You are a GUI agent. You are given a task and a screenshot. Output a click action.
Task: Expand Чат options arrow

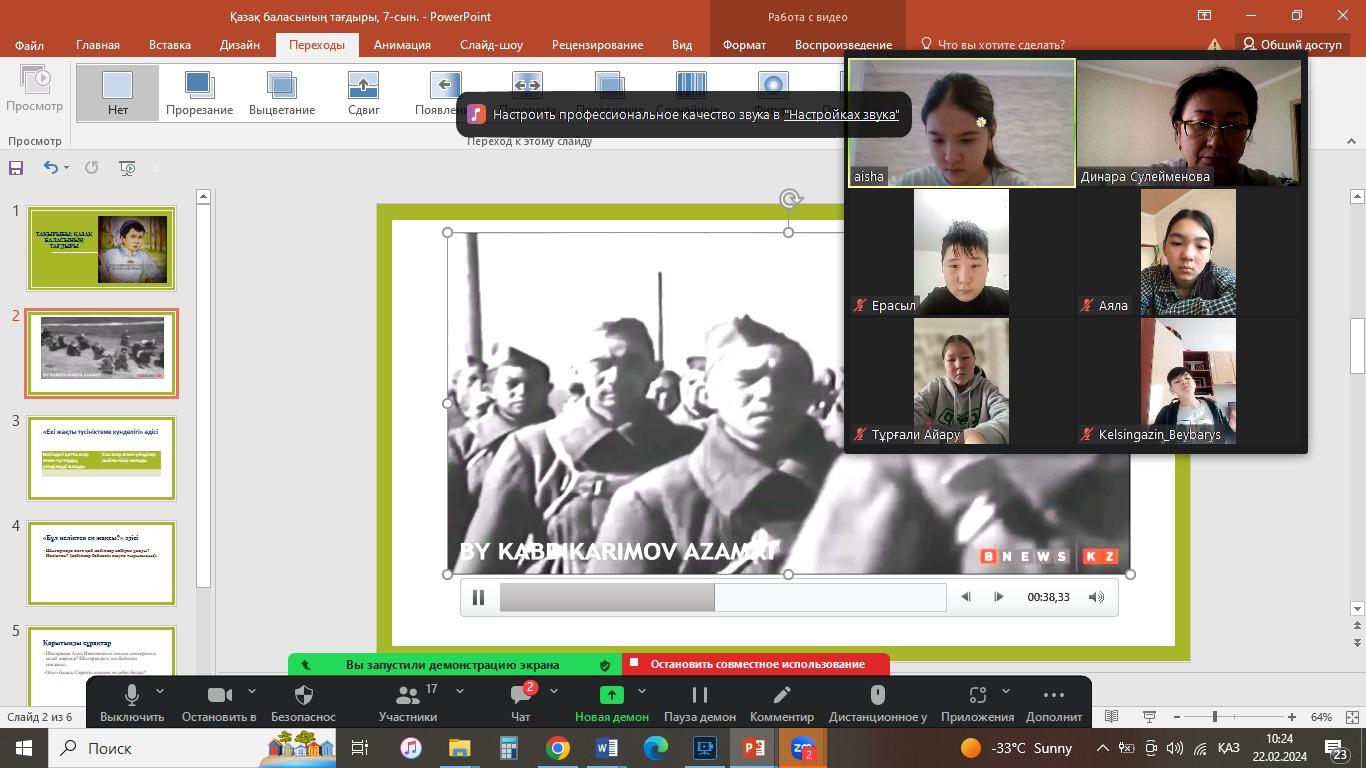(x=553, y=691)
